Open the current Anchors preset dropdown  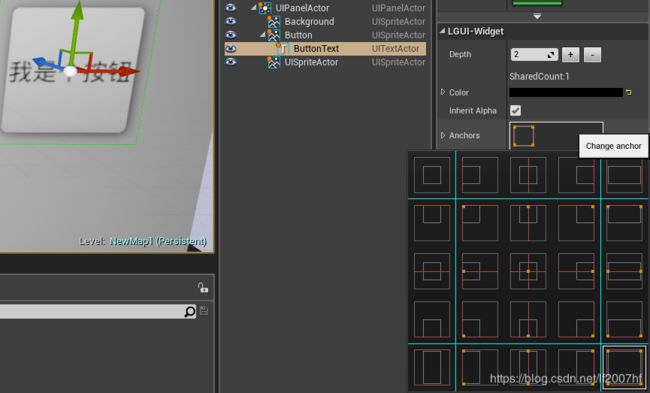(556, 136)
